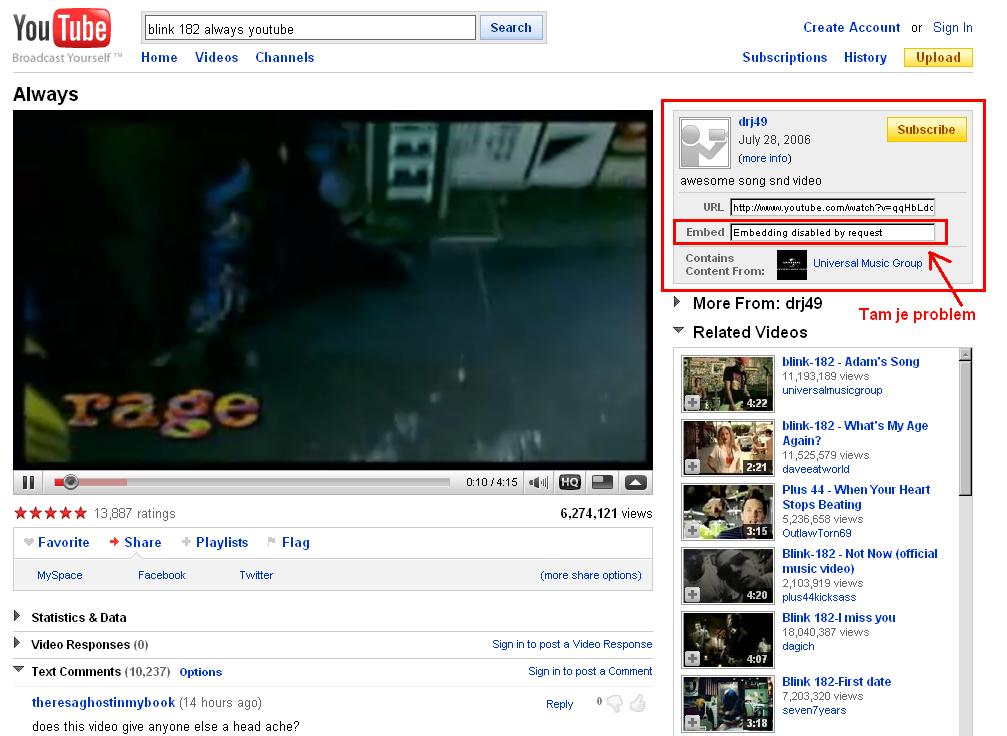Click the search input field
1007x736 pixels.
click(309, 28)
